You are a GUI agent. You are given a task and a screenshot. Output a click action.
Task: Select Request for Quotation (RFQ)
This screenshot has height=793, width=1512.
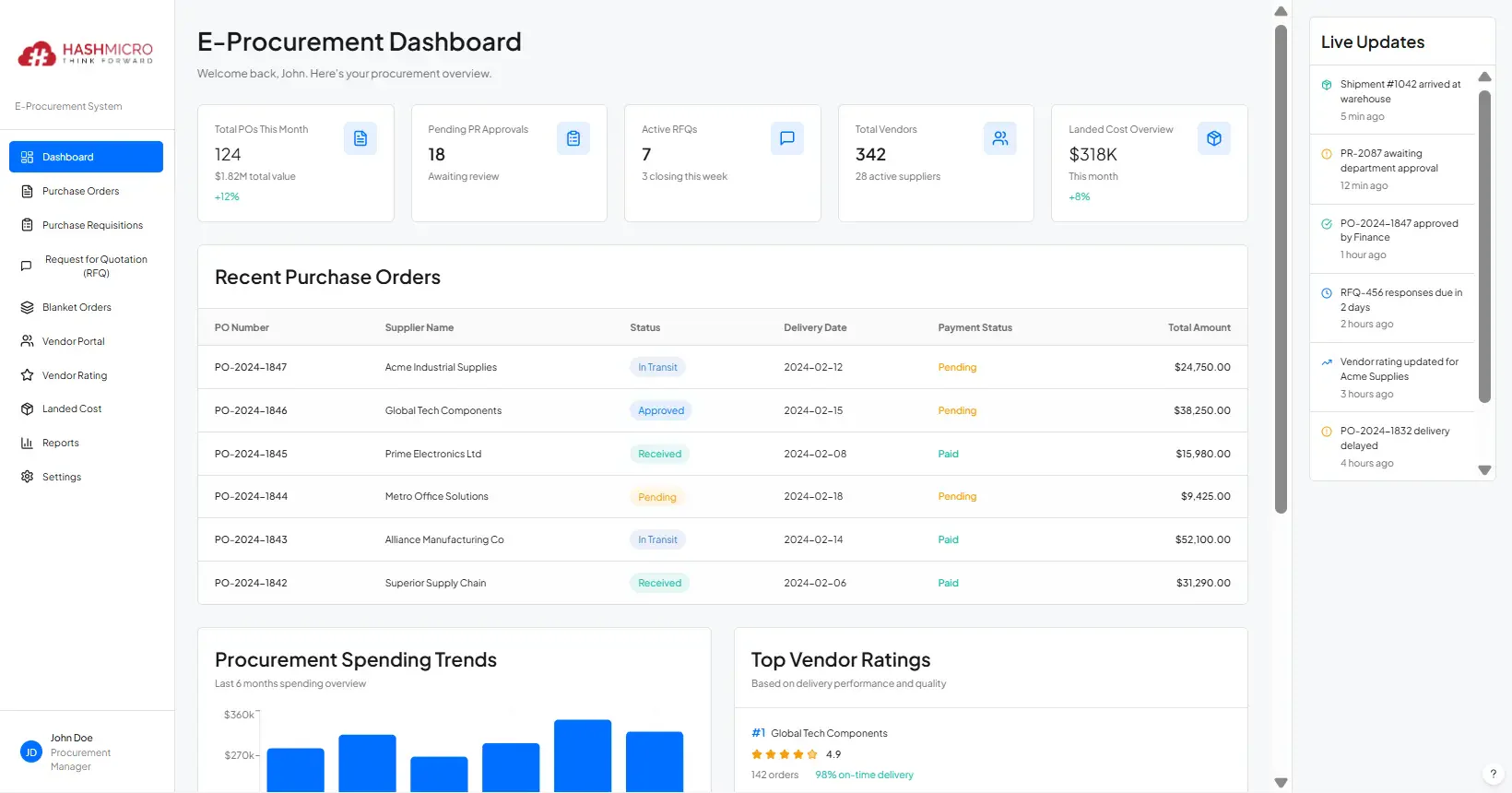pyautogui.click(x=86, y=266)
